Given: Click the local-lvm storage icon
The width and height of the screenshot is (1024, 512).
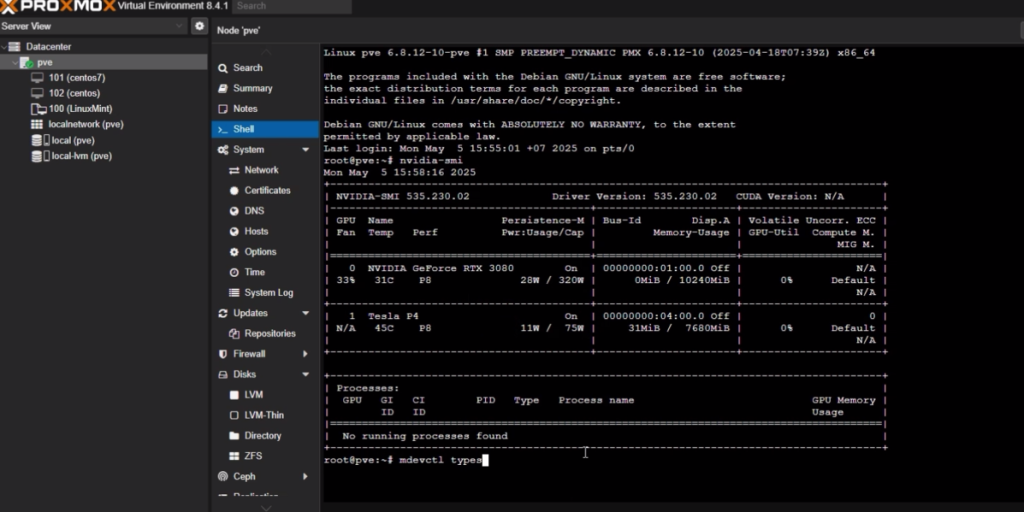Looking at the screenshot, I should [x=40, y=156].
